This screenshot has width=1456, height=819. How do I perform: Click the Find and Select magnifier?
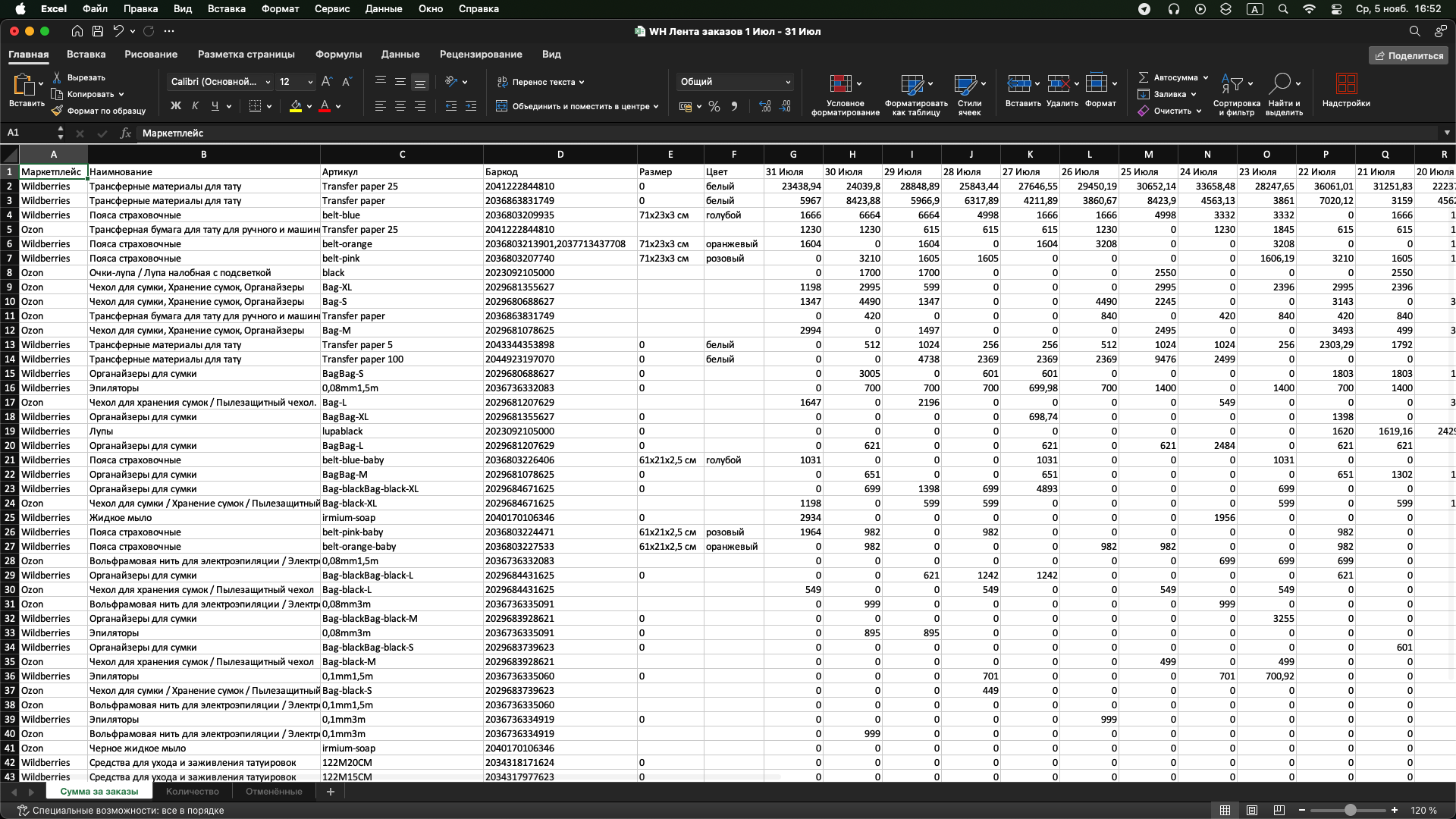[x=1280, y=83]
